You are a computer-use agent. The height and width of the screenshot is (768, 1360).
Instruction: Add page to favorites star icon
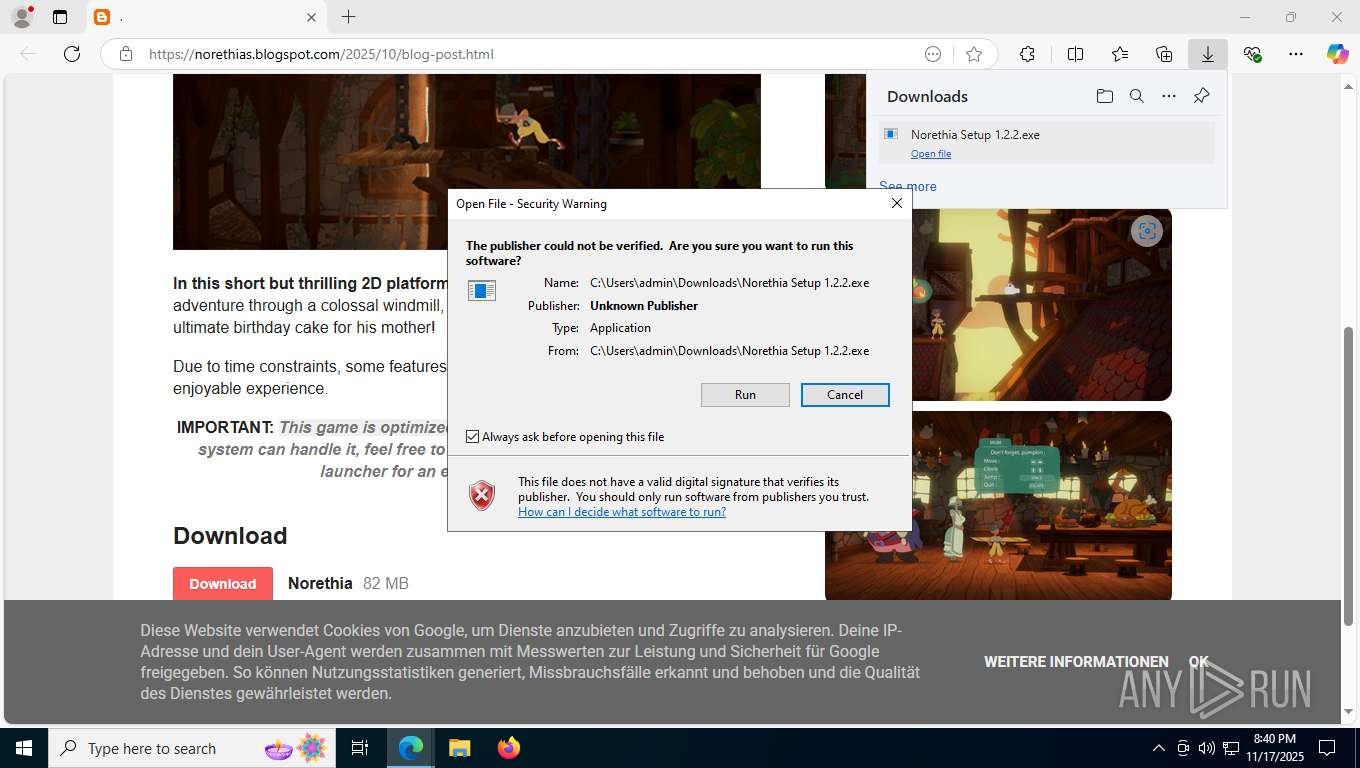pyautogui.click(x=974, y=54)
